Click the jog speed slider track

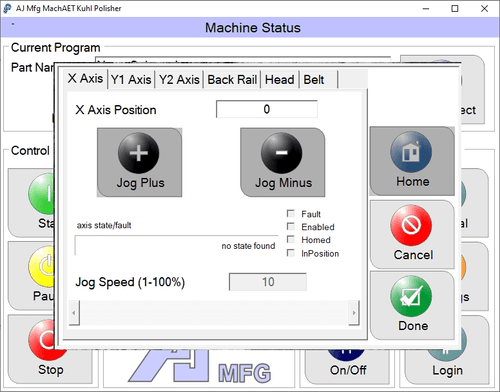214,313
